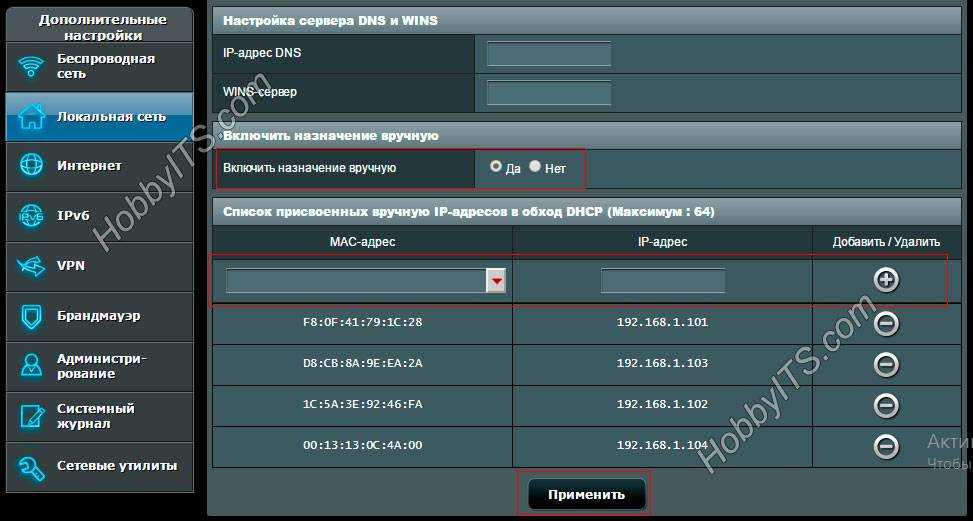Click the IPv6 globe icon
973x521 pixels.
[x=32, y=215]
